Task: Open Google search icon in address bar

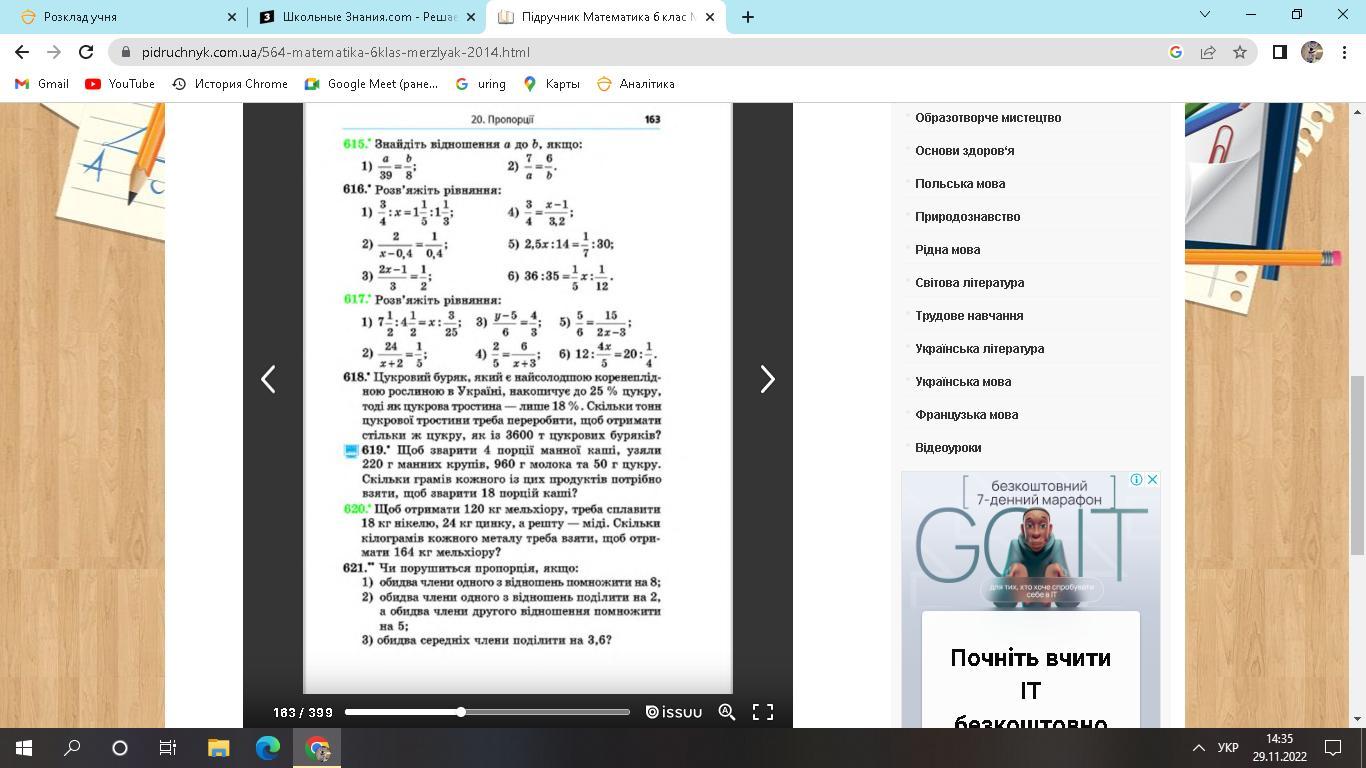Action: 1176,52
